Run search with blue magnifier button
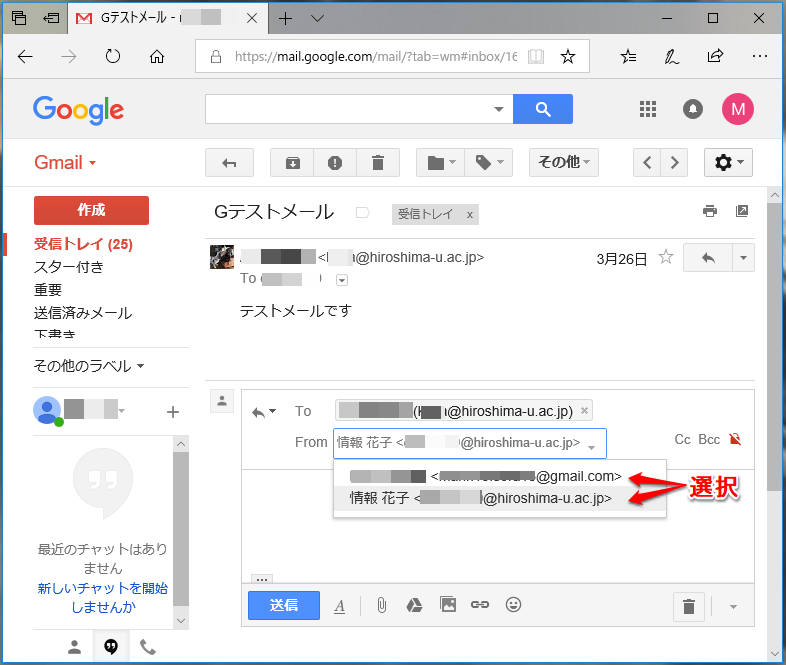 (x=543, y=109)
